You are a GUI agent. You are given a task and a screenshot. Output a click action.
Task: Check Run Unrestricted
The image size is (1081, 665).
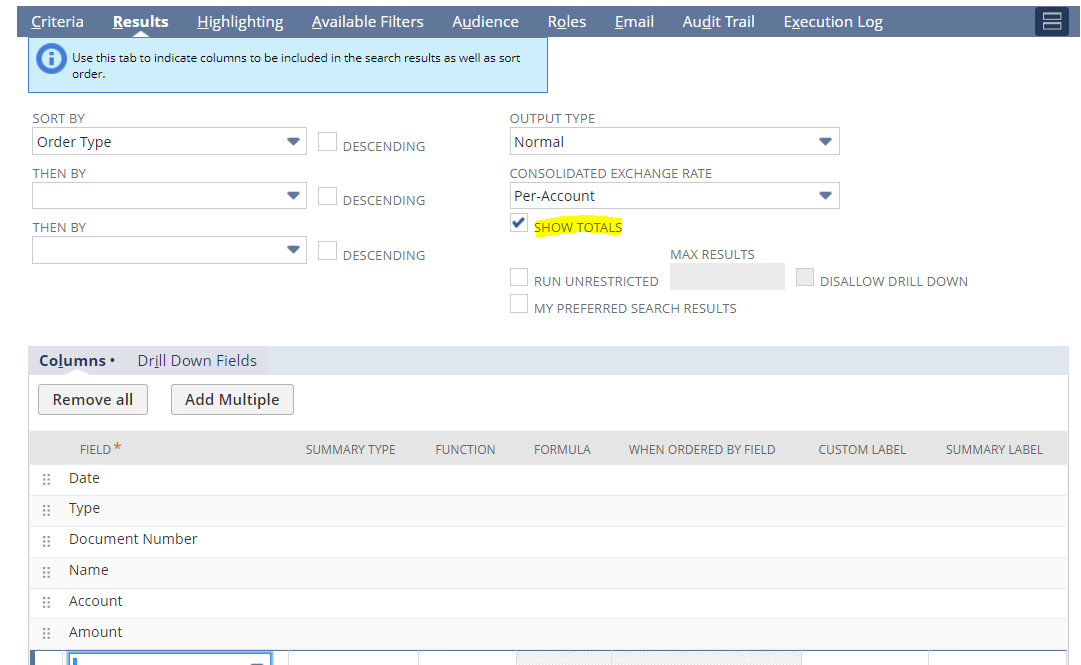click(519, 276)
